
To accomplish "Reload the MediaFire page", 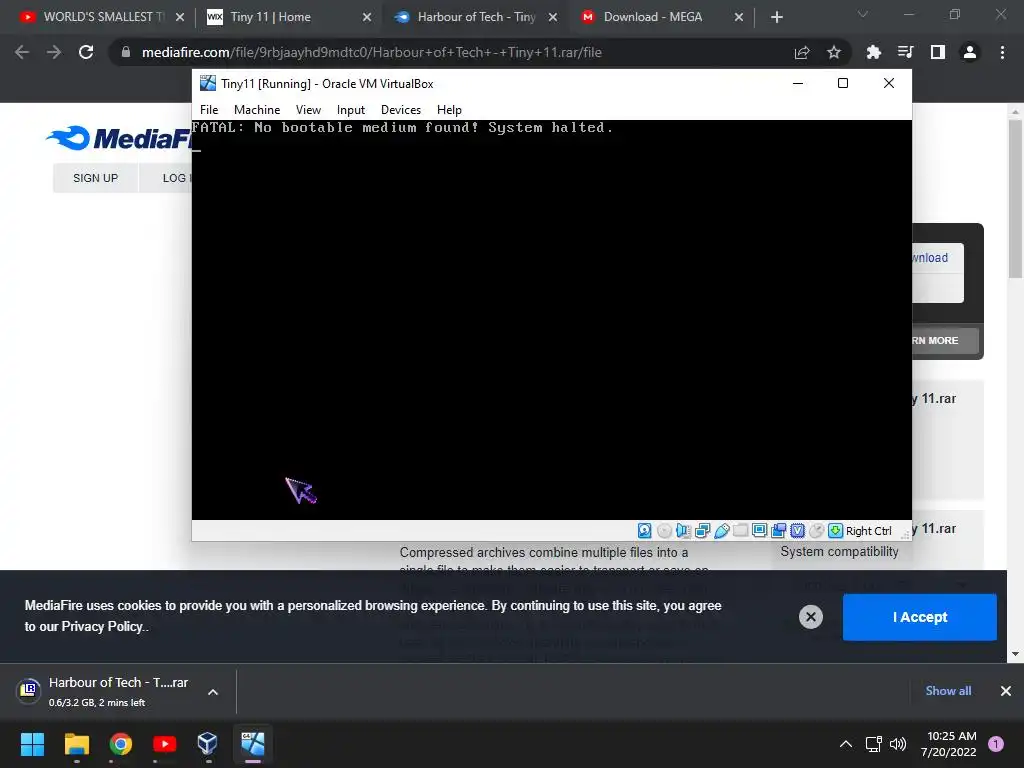I will [x=86, y=52].
